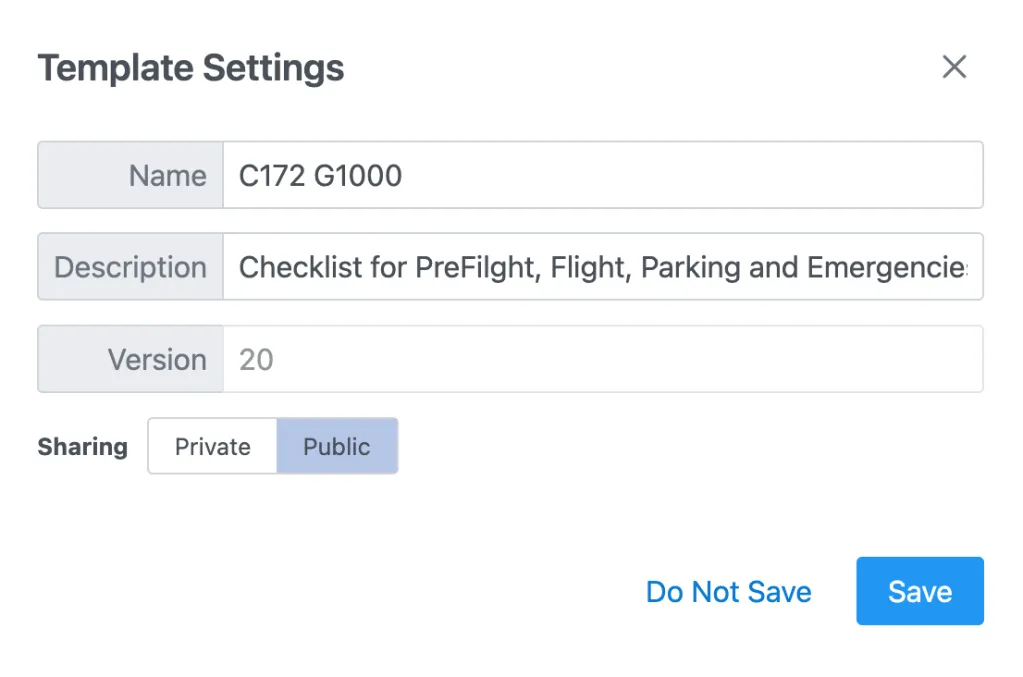
Task: Close the Template Settings dialog
Action: (x=954, y=67)
